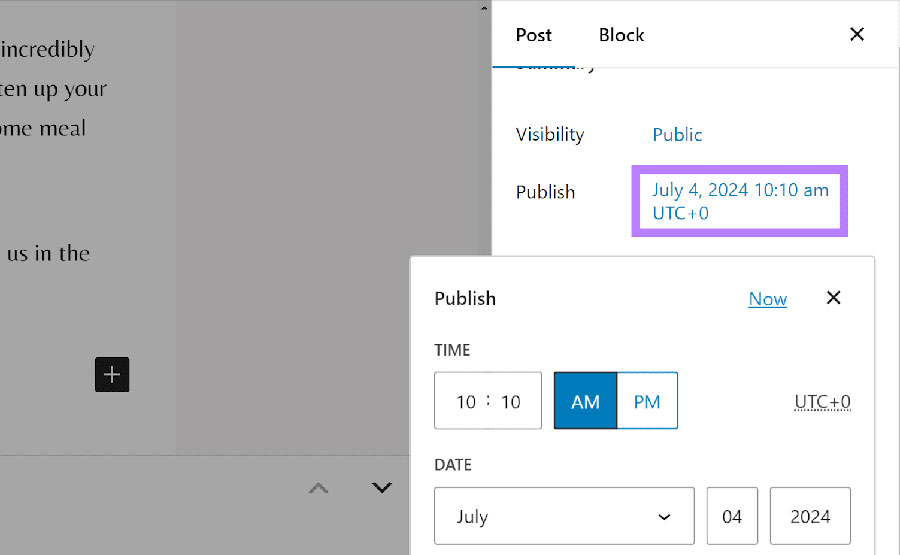
Task: Click the year field showing 2024
Action: 810,517
